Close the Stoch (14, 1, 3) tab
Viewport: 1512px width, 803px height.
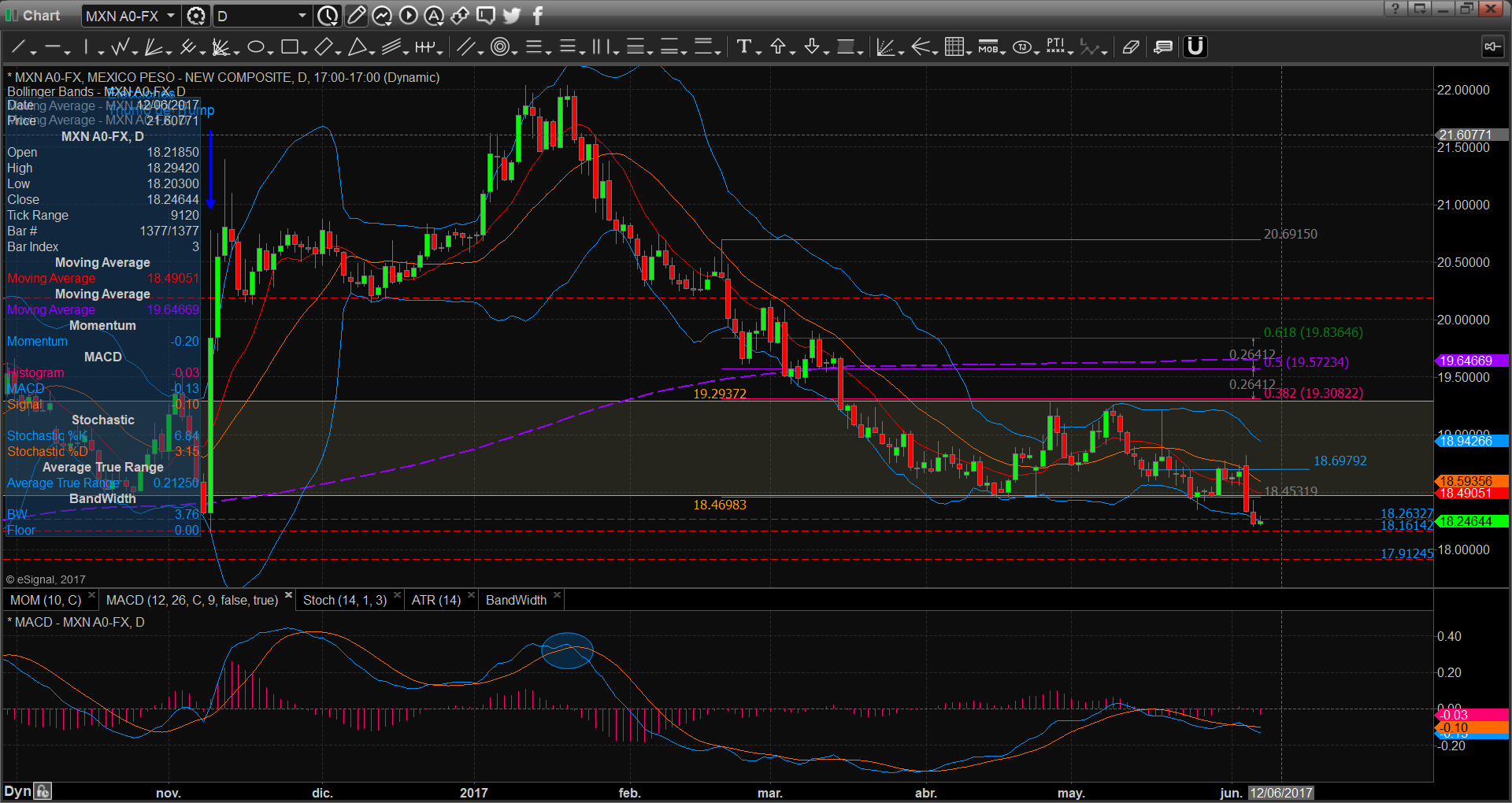[x=397, y=595]
